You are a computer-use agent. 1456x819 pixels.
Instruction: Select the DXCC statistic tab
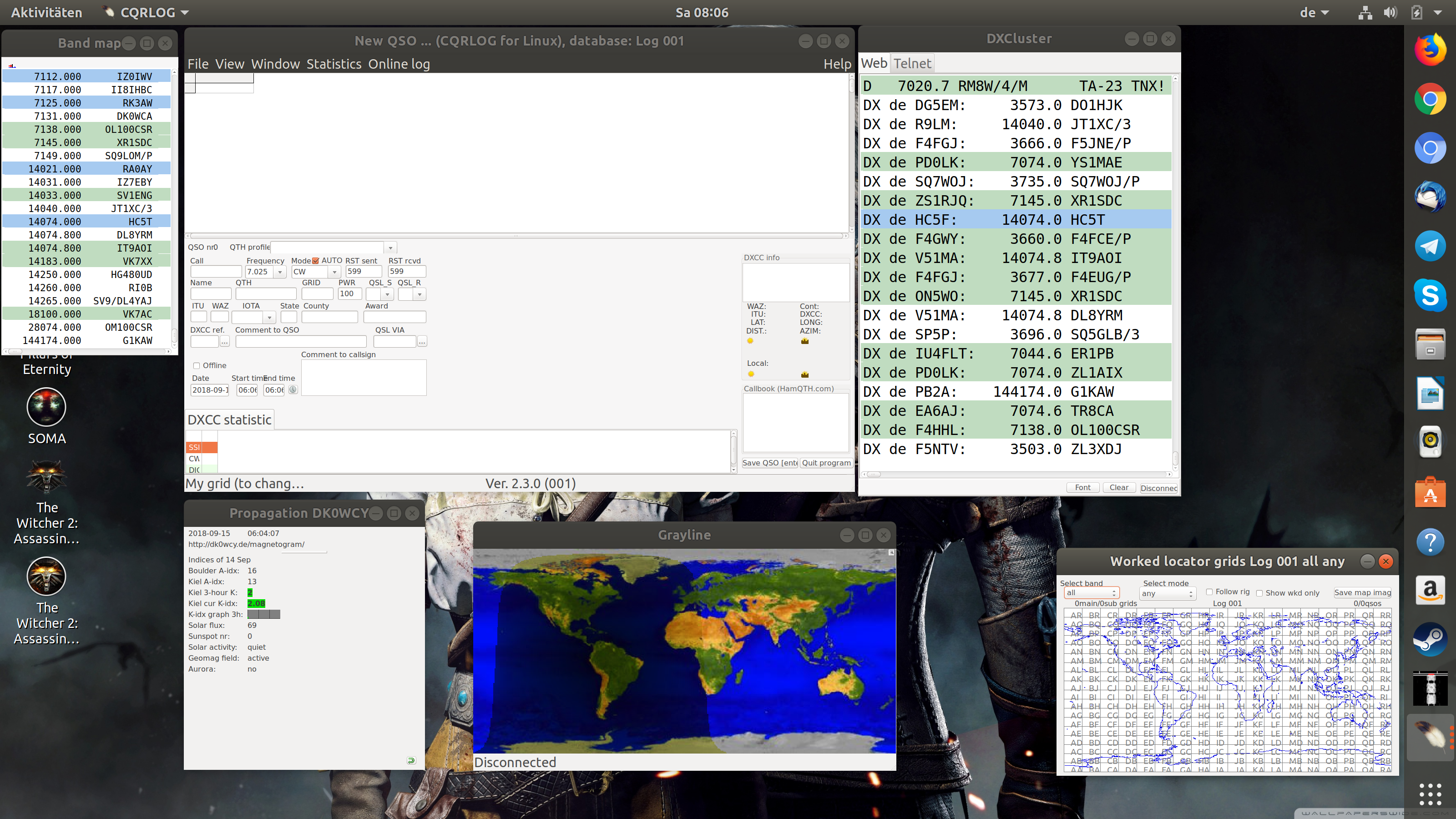pyautogui.click(x=229, y=420)
